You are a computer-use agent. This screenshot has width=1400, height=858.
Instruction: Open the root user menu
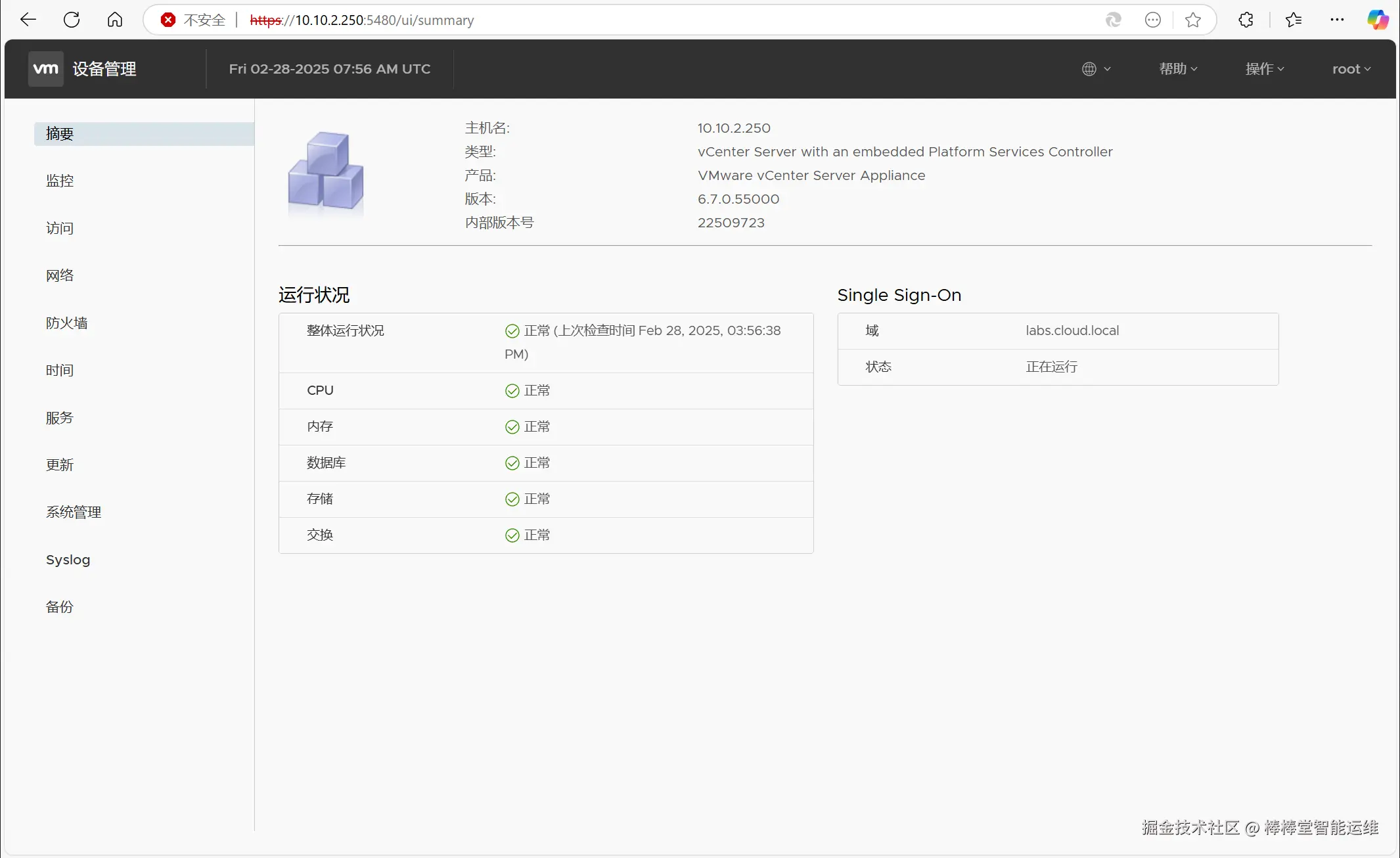pos(1351,69)
